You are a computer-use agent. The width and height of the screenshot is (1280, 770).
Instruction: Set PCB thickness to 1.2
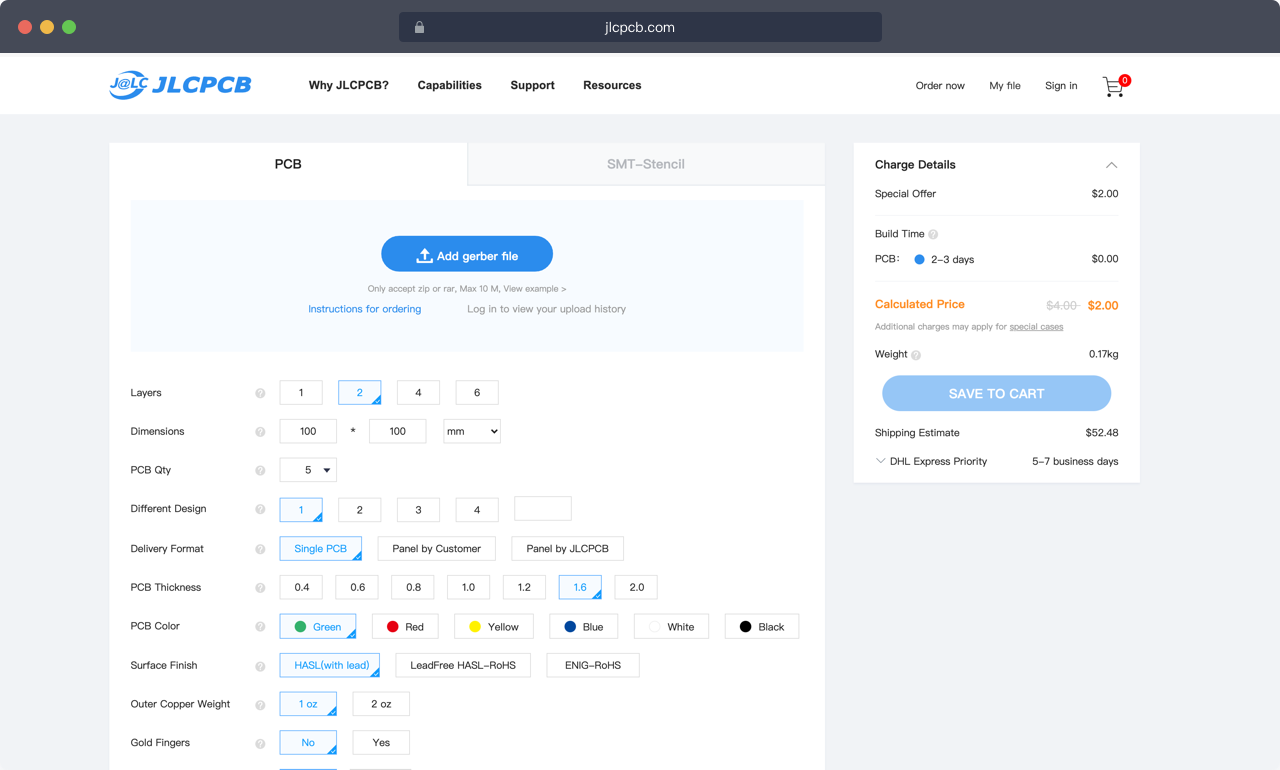coord(524,587)
